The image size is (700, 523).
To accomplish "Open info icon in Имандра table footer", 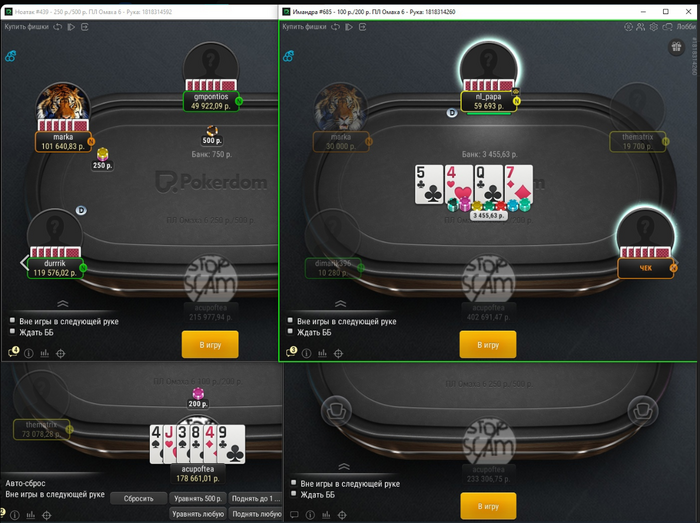I will [307, 353].
